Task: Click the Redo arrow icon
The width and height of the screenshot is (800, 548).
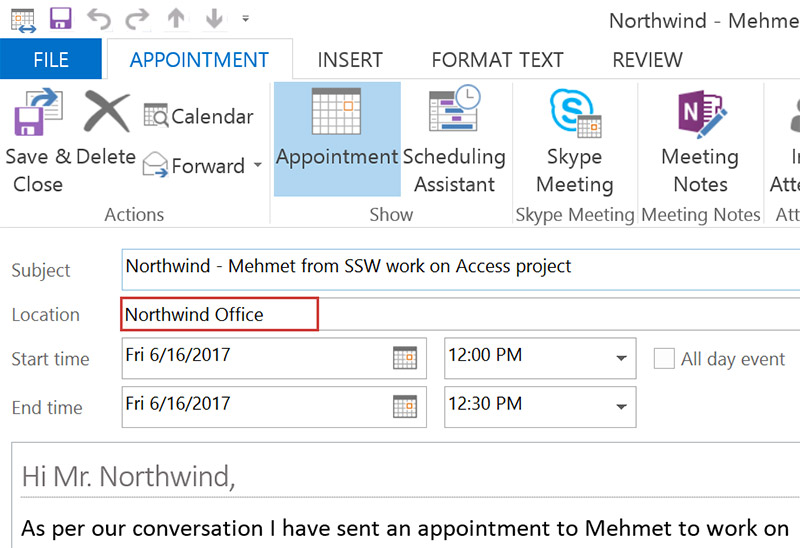Action: pos(135,18)
